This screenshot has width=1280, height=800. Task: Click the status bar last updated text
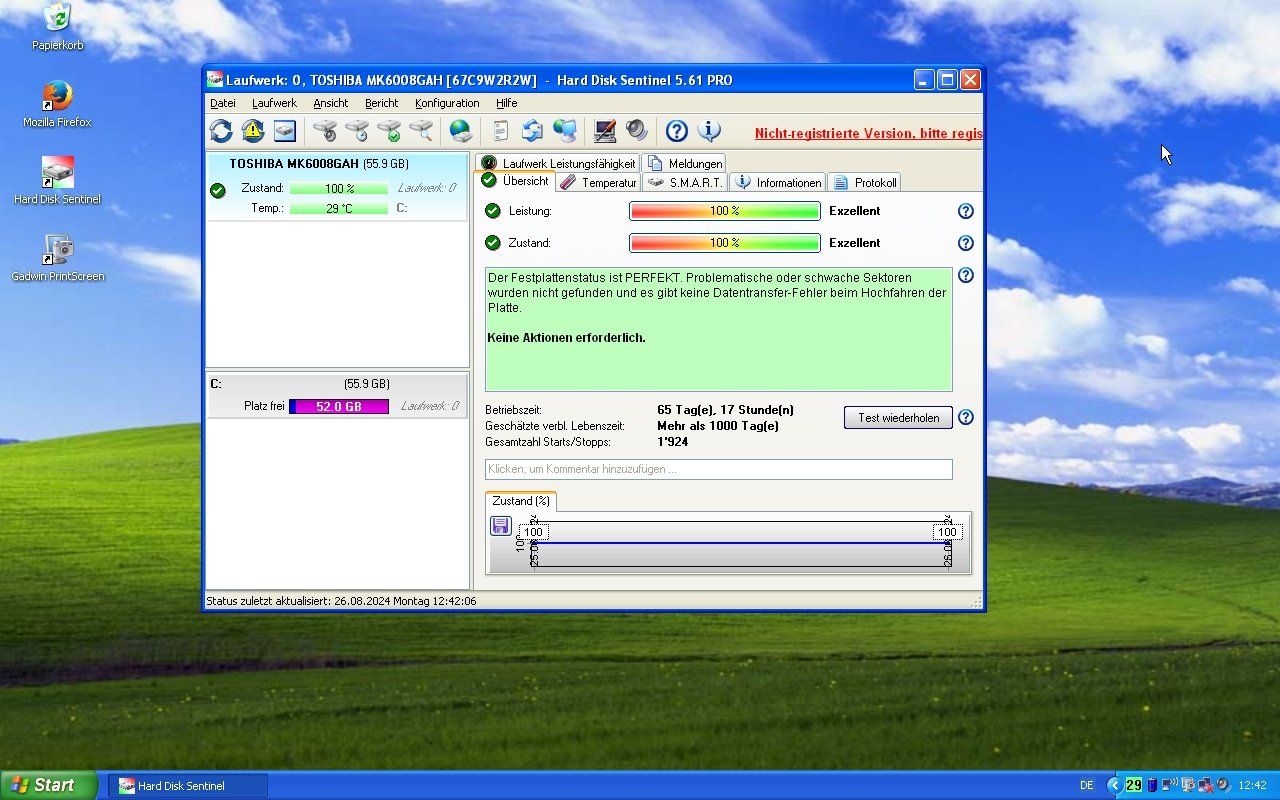tap(341, 601)
